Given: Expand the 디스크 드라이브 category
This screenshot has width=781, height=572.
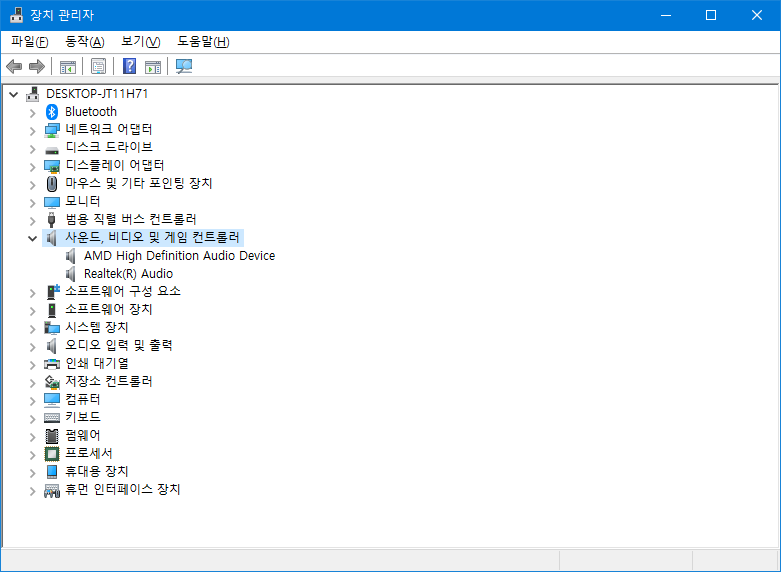Looking at the screenshot, I should (x=32, y=149).
